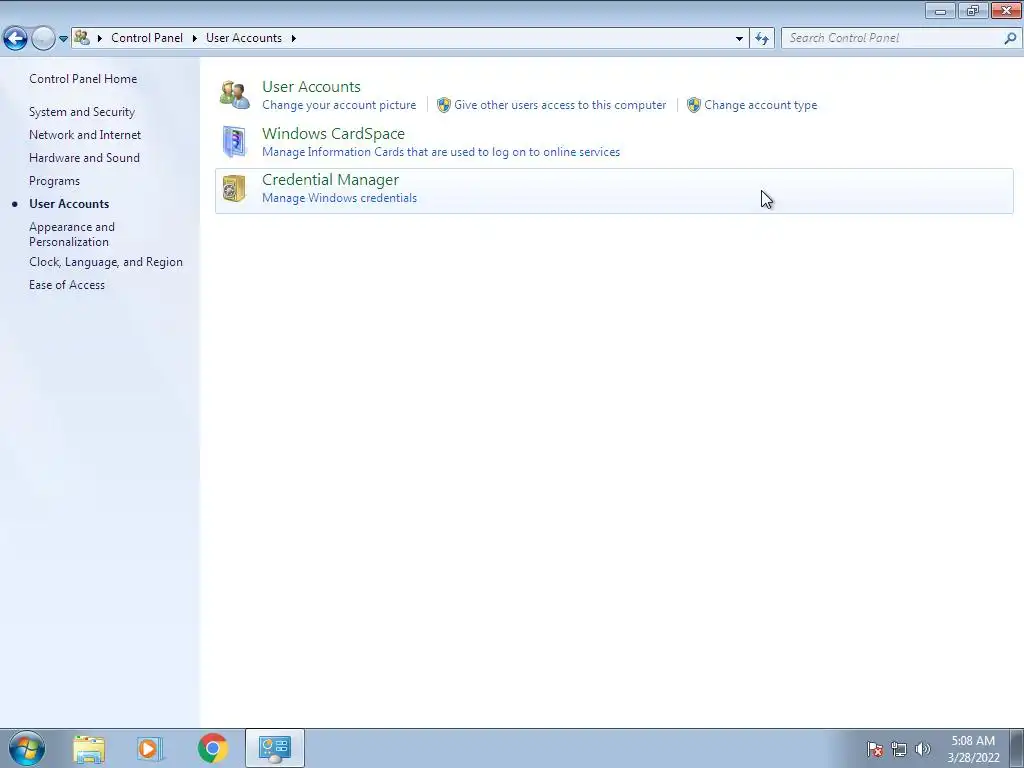Go back with the blue Back arrow
Image resolution: width=1024 pixels, height=768 pixels.
(16, 39)
